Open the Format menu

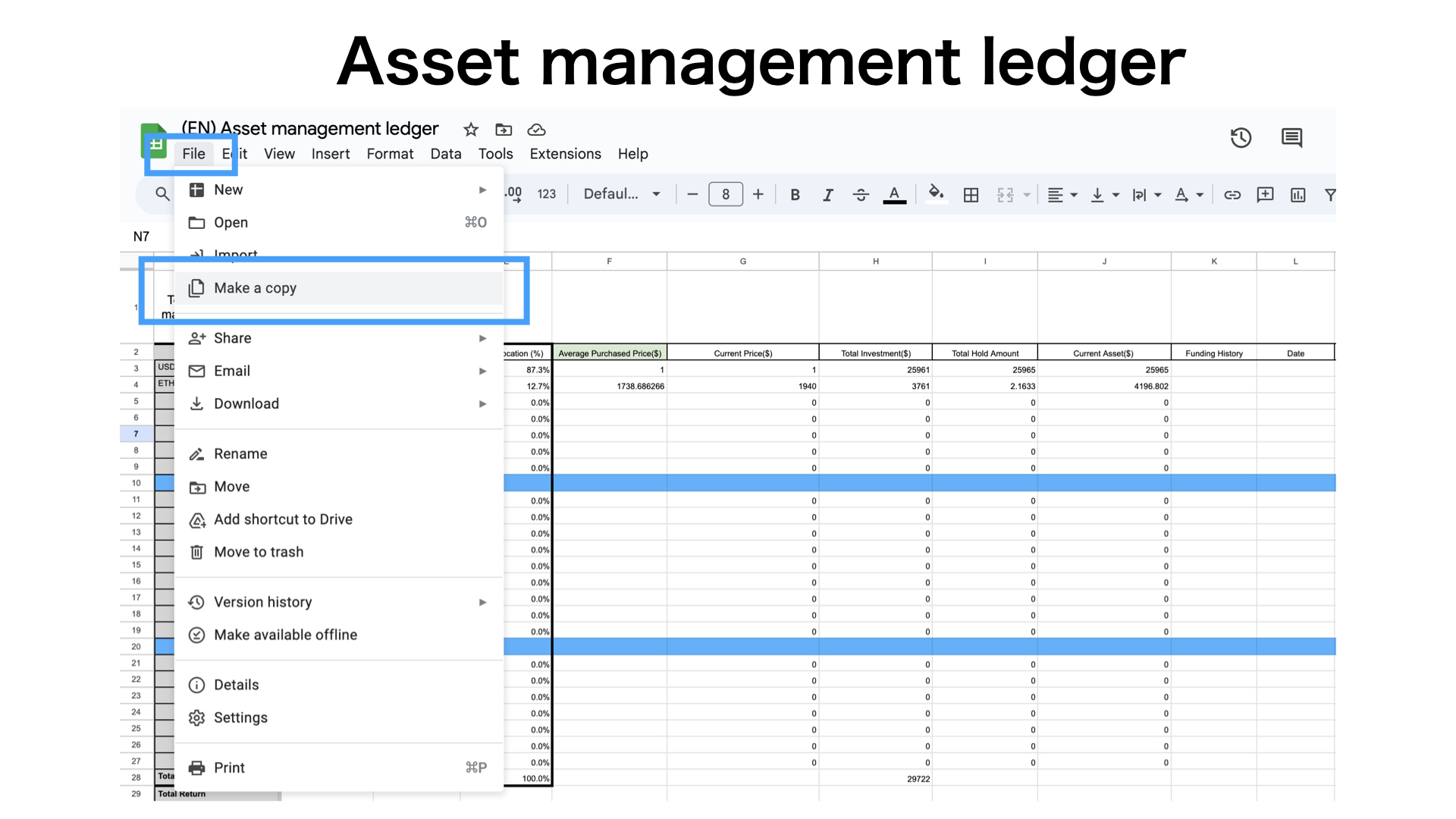(x=390, y=154)
